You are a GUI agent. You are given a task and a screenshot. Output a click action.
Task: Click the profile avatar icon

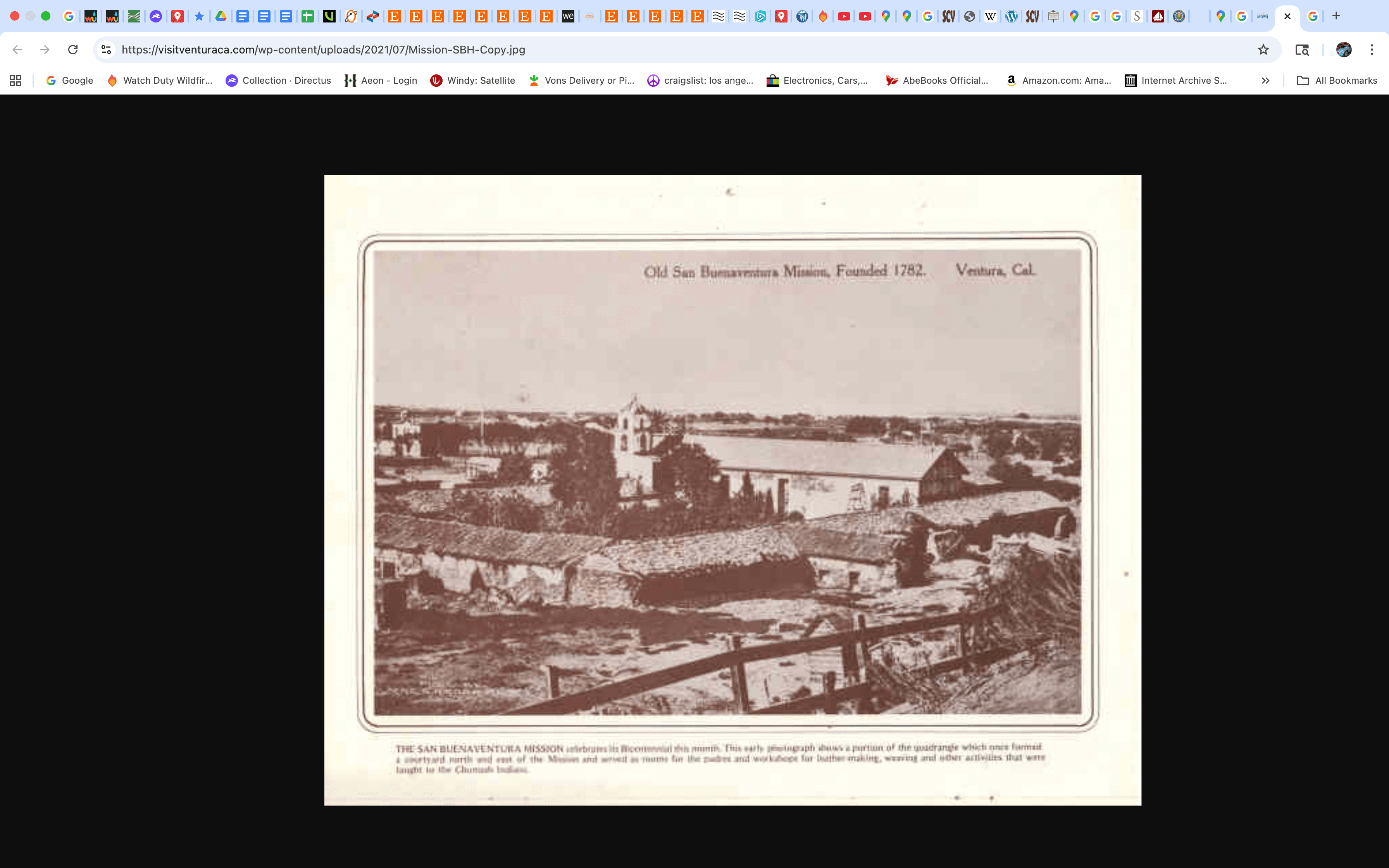point(1343,50)
